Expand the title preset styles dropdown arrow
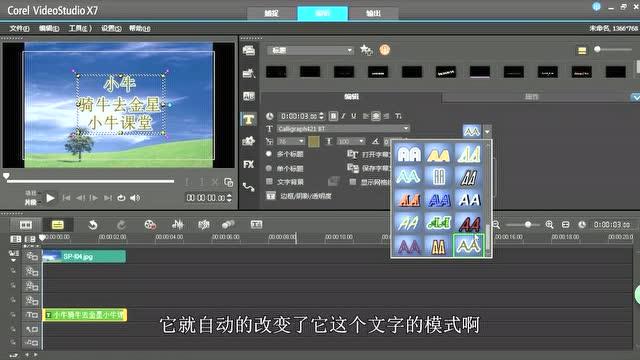The image size is (640, 360). [487, 131]
